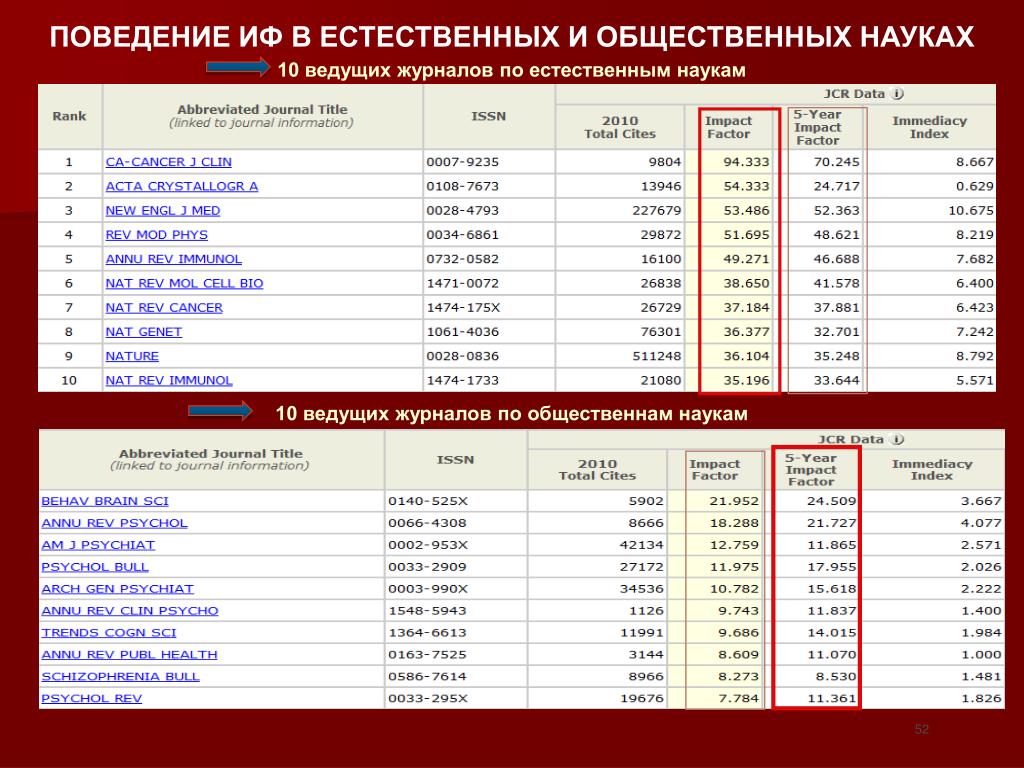Open NAT REV IMMUNOL journal link

169,380
